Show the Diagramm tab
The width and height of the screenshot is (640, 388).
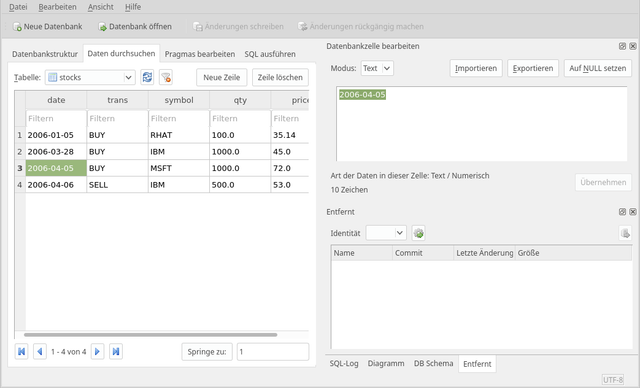point(386,364)
